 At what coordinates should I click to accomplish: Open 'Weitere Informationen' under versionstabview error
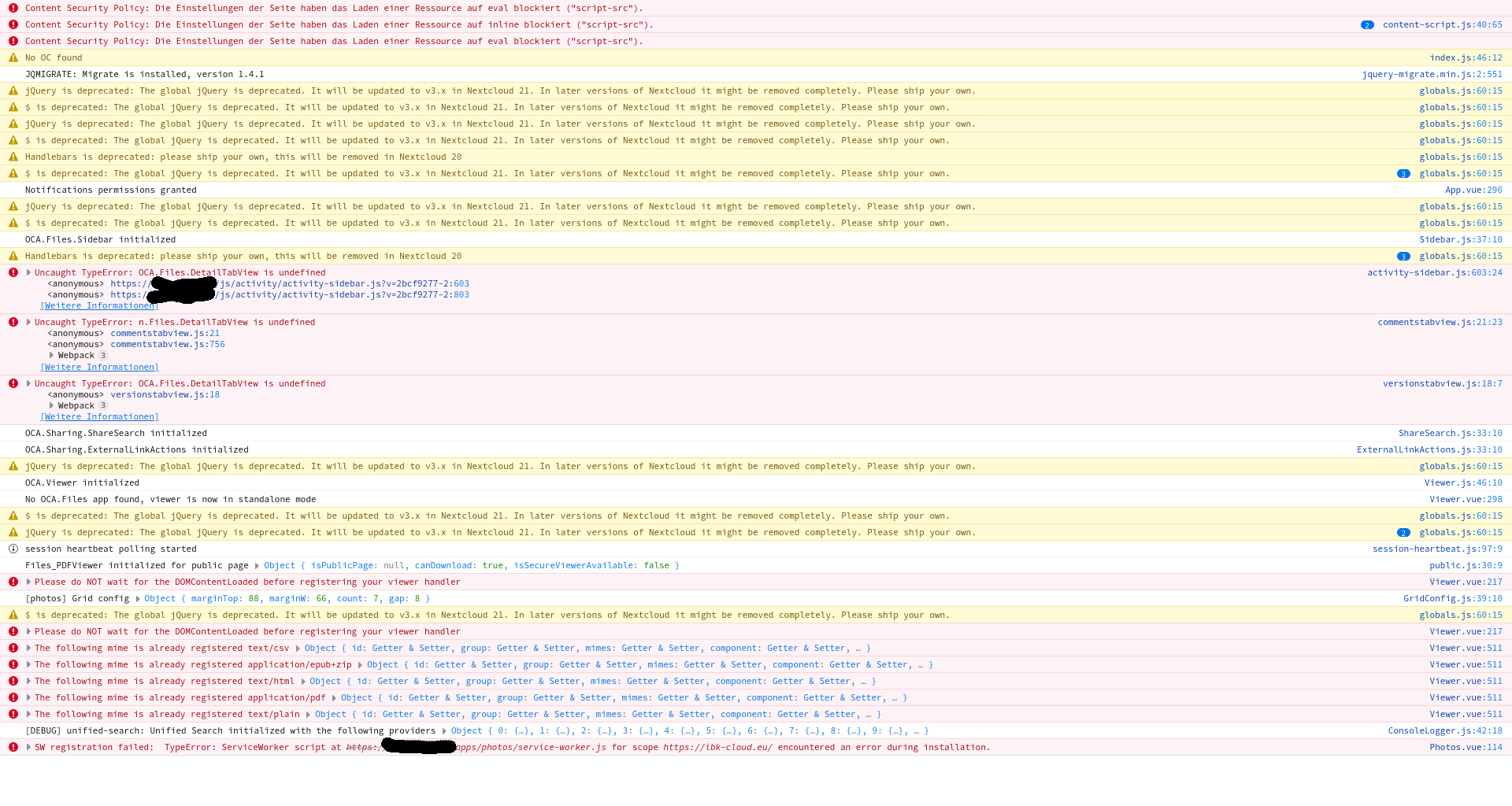tap(99, 416)
